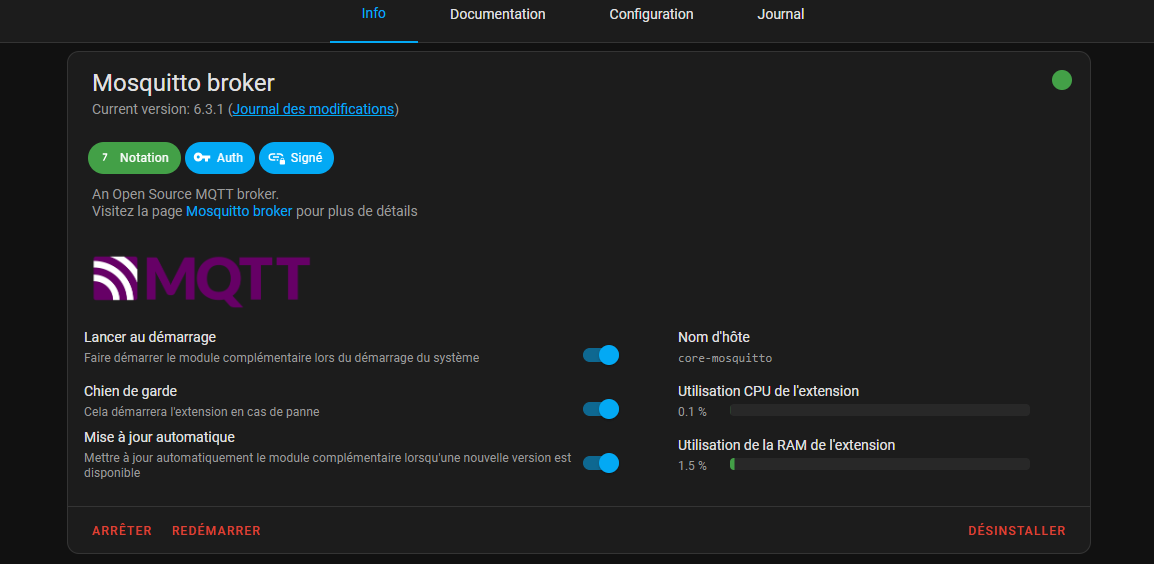
Task: Go to the Journal tab
Action: (x=780, y=14)
